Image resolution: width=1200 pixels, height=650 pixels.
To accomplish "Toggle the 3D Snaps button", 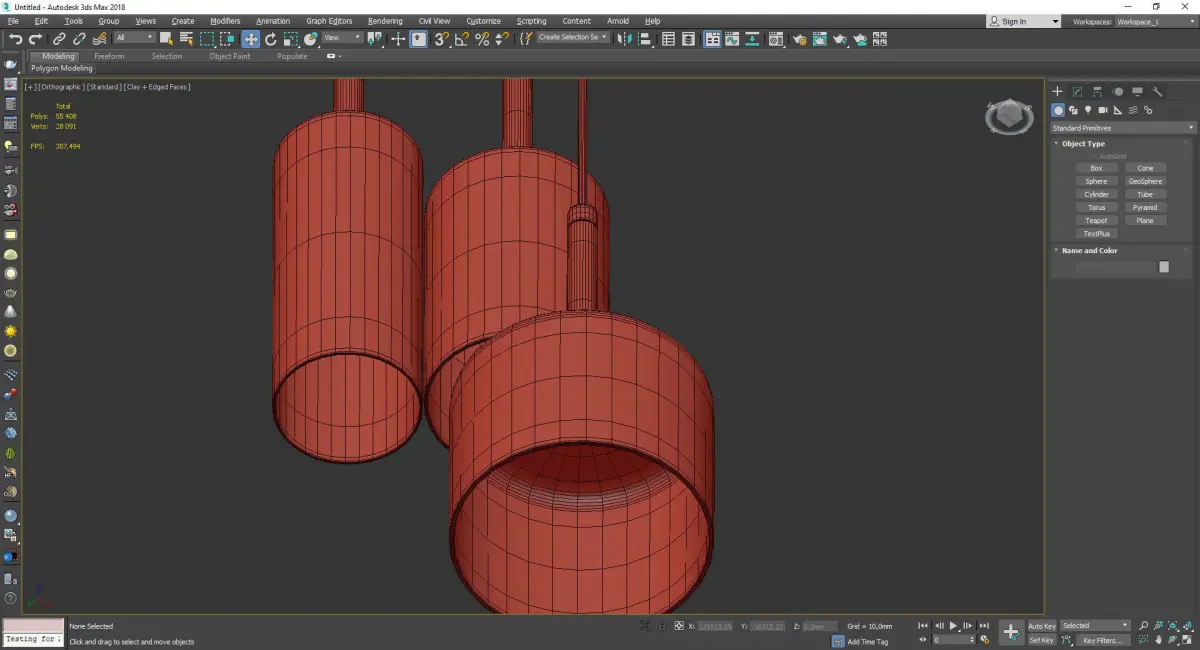I will pos(441,39).
